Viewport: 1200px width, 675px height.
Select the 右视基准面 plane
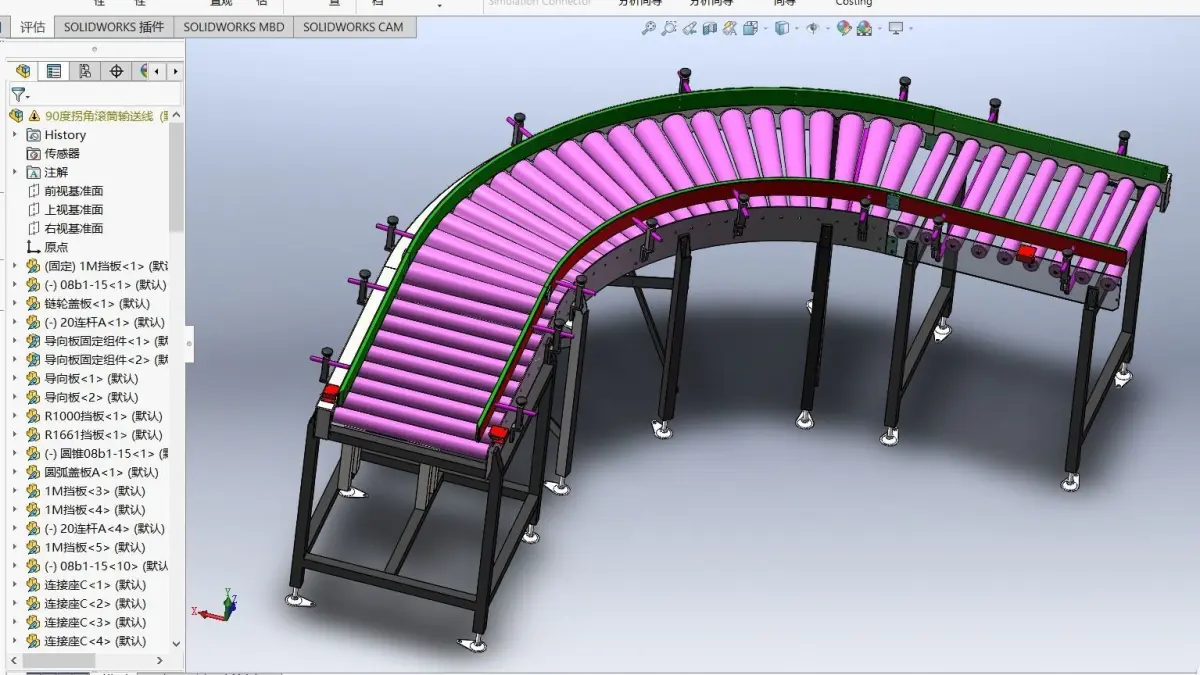(x=73, y=228)
